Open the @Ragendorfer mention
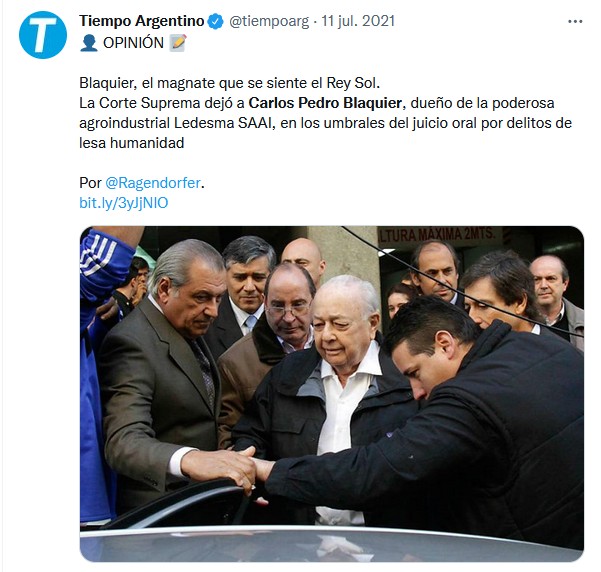The width and height of the screenshot is (601, 572). pos(153,183)
